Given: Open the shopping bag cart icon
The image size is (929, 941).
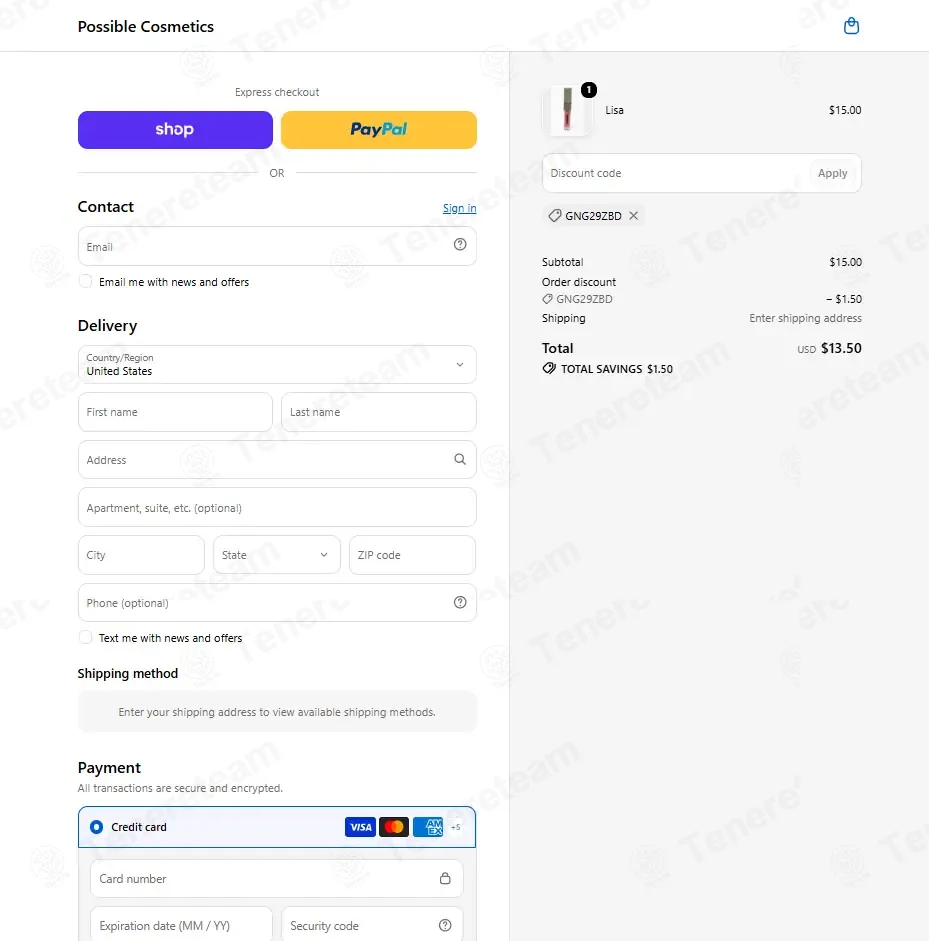Looking at the screenshot, I should [x=851, y=26].
